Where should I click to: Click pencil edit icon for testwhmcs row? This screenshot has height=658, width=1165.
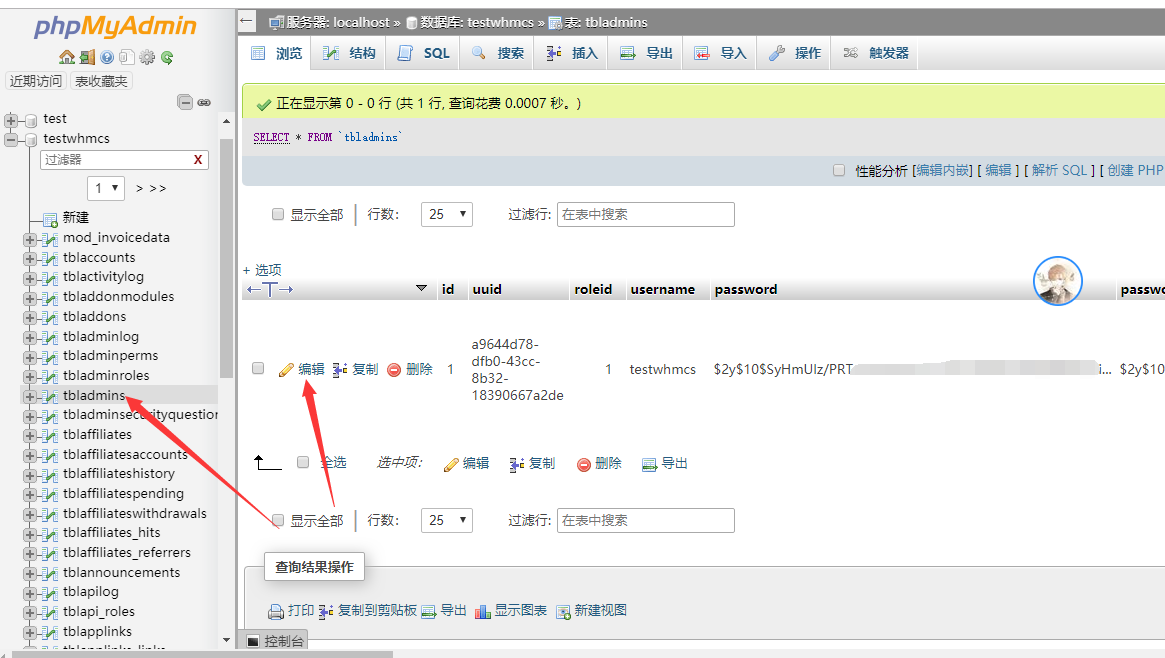[x=286, y=370]
